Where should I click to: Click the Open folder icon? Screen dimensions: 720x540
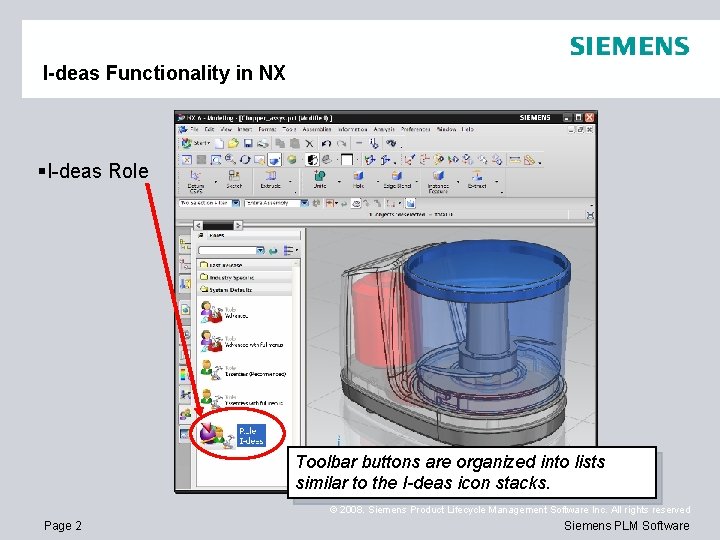tap(234, 144)
